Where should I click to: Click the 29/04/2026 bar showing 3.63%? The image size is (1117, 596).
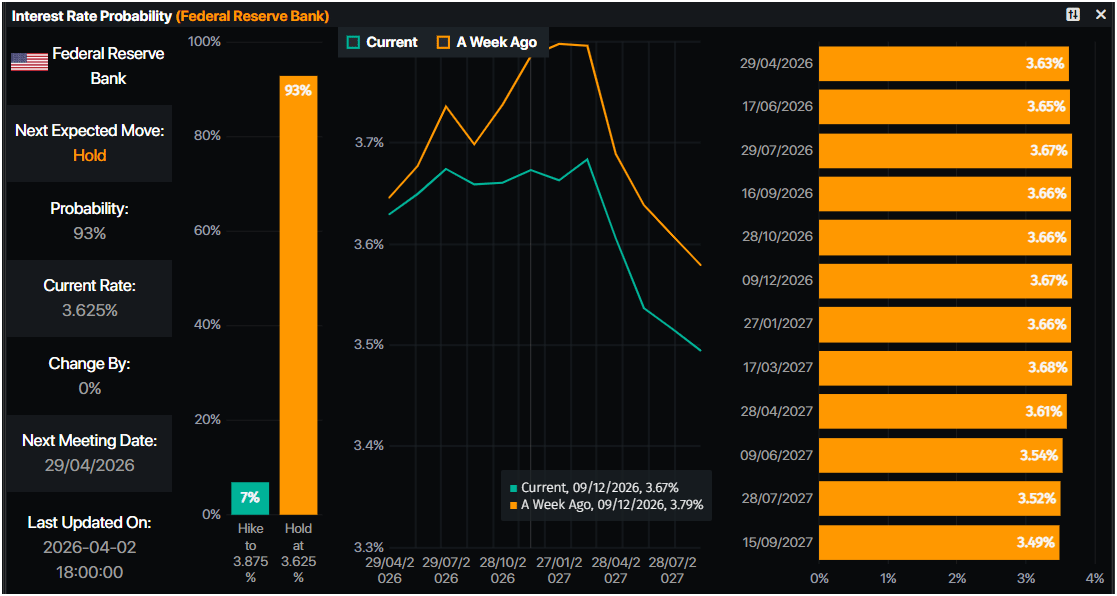coord(944,63)
